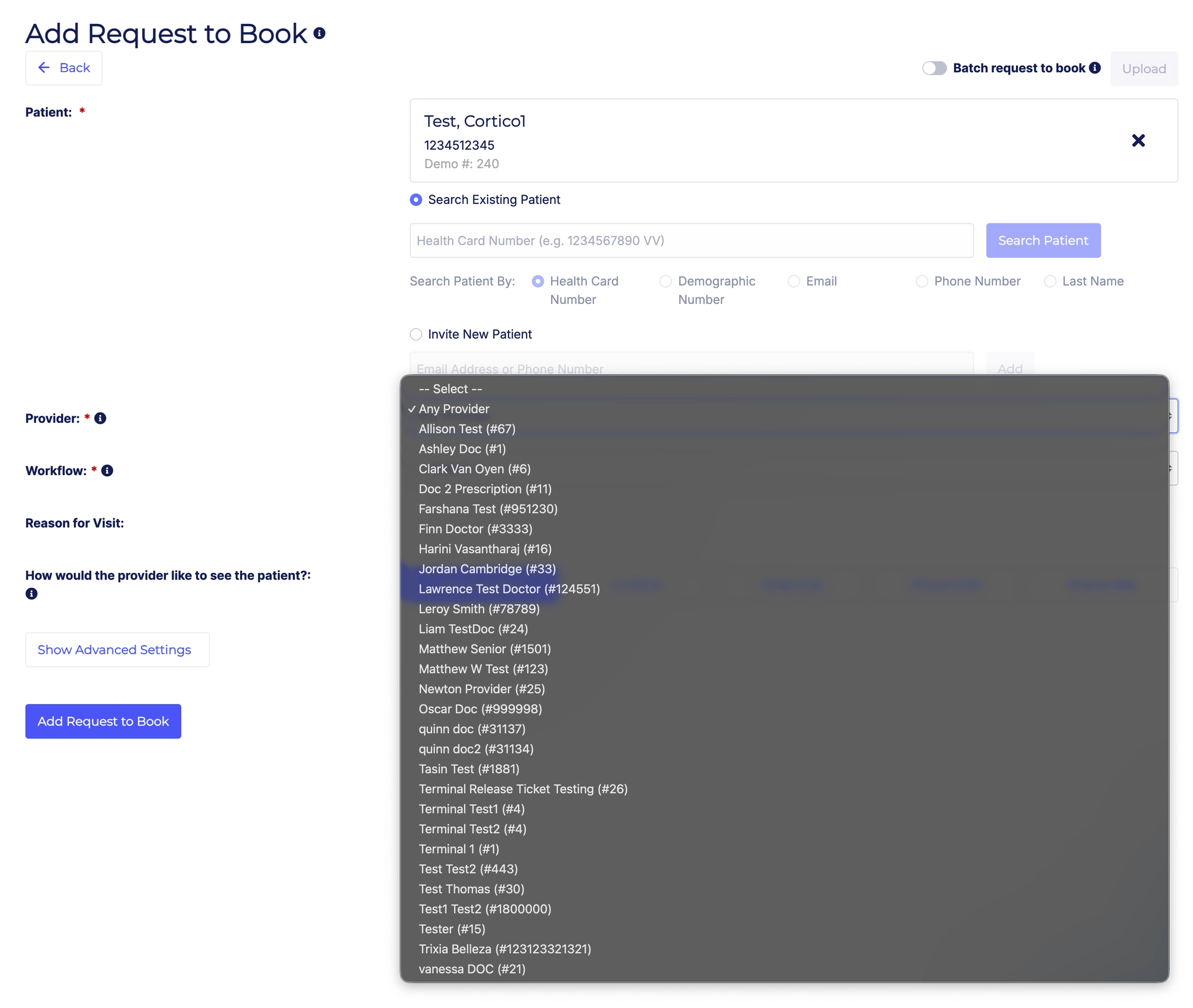Choose Test Test2 (#443)
This screenshot has height=1008, width=1193.
tap(784, 869)
